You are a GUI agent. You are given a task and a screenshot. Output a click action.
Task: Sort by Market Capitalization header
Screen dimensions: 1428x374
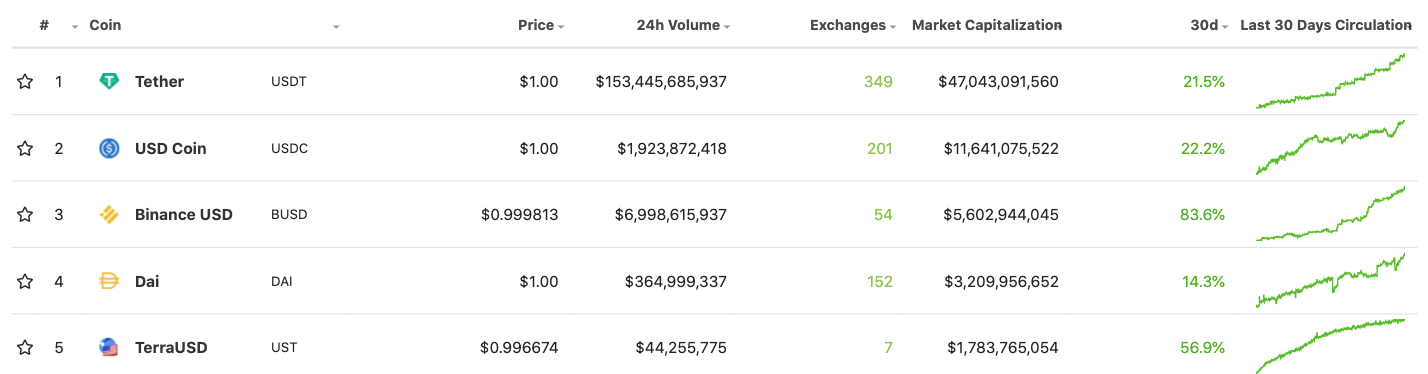(x=987, y=25)
